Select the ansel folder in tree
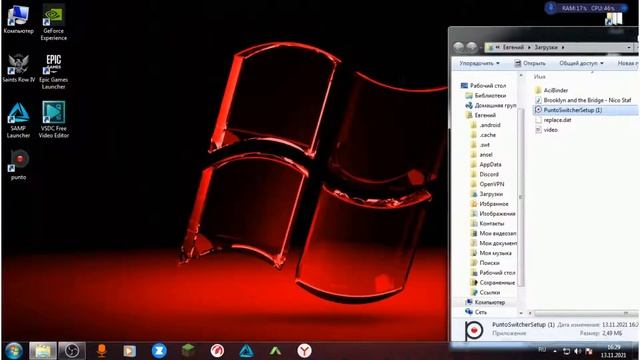Image resolution: width=640 pixels, height=360 pixels. click(482, 155)
